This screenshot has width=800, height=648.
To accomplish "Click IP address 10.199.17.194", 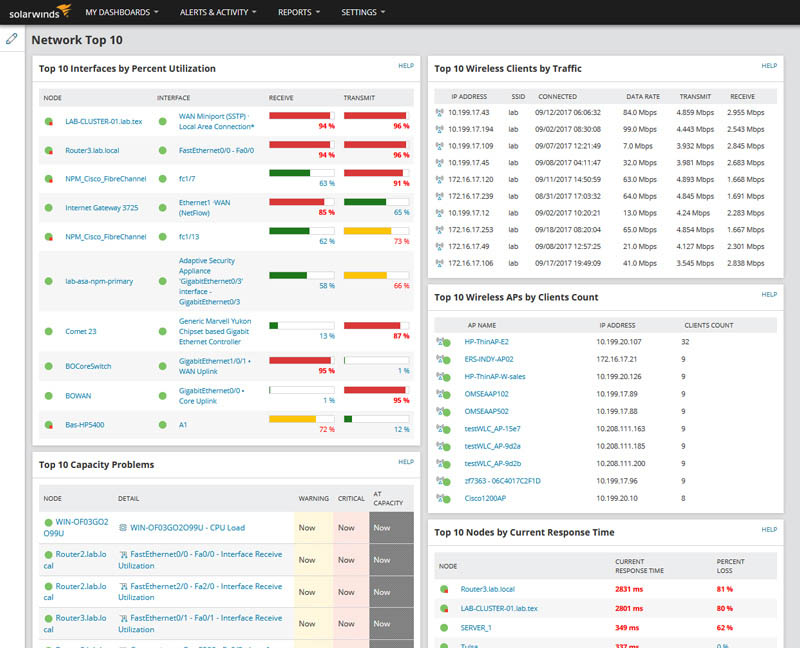I will click(471, 129).
